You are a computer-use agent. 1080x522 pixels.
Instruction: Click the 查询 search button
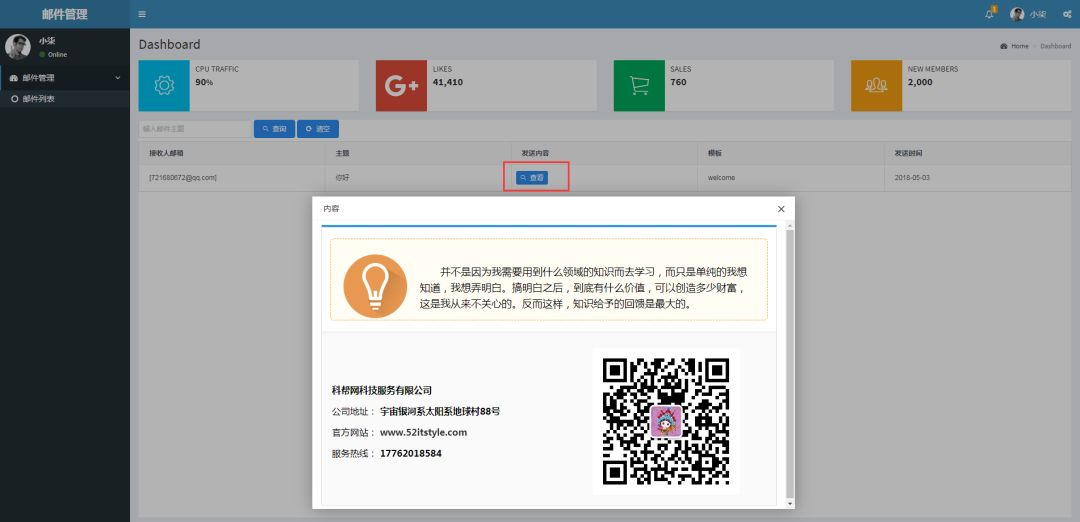274,129
